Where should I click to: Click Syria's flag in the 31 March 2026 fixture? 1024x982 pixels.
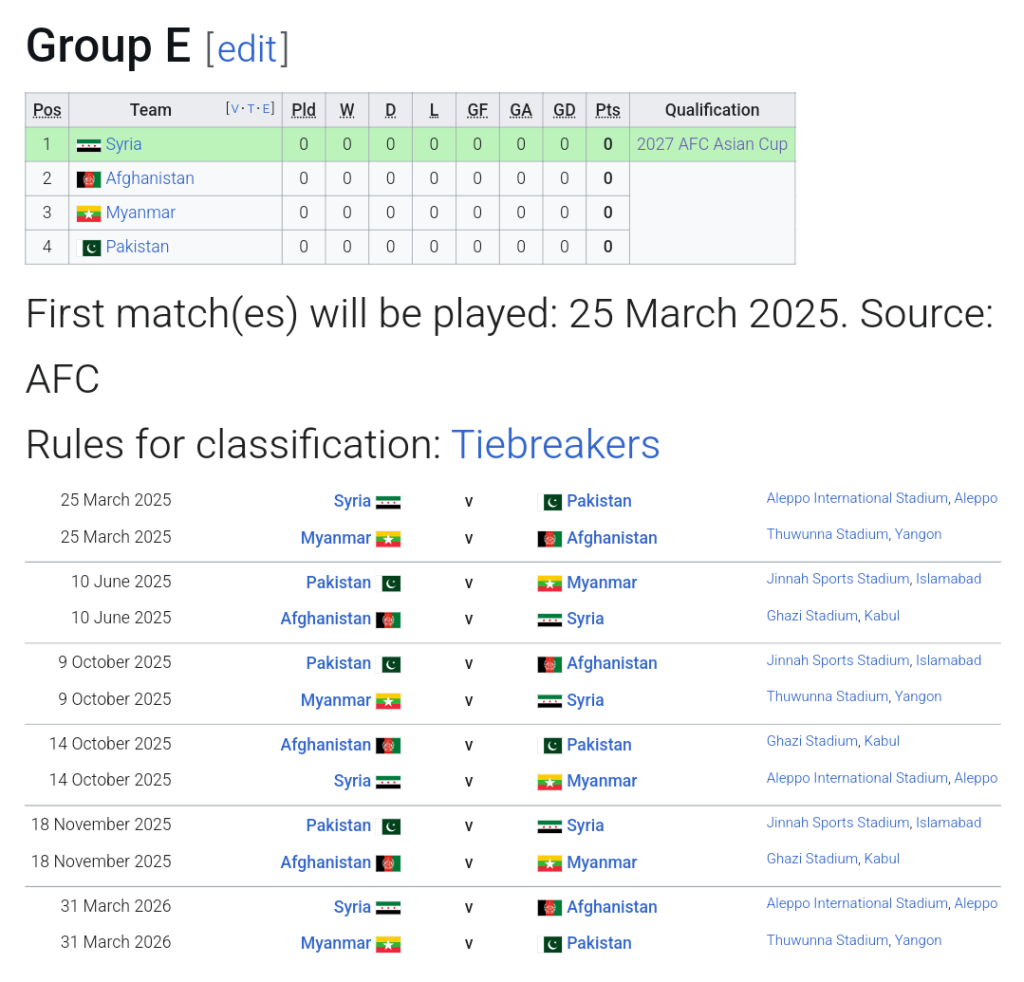pyautogui.click(x=388, y=908)
